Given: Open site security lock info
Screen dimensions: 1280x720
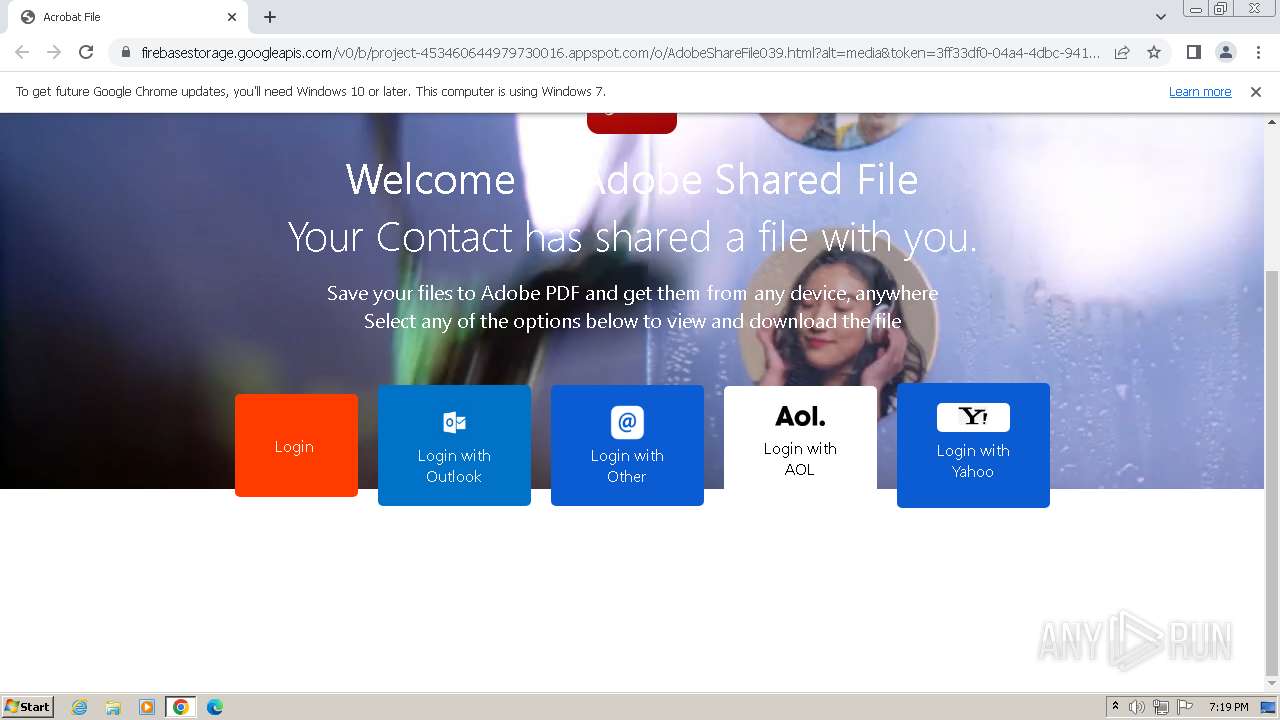Looking at the screenshot, I should click(x=126, y=52).
